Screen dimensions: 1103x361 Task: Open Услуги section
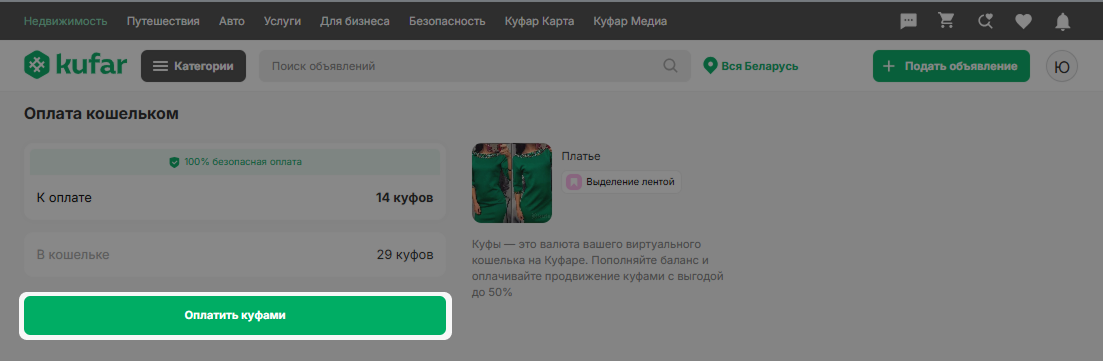point(282,21)
